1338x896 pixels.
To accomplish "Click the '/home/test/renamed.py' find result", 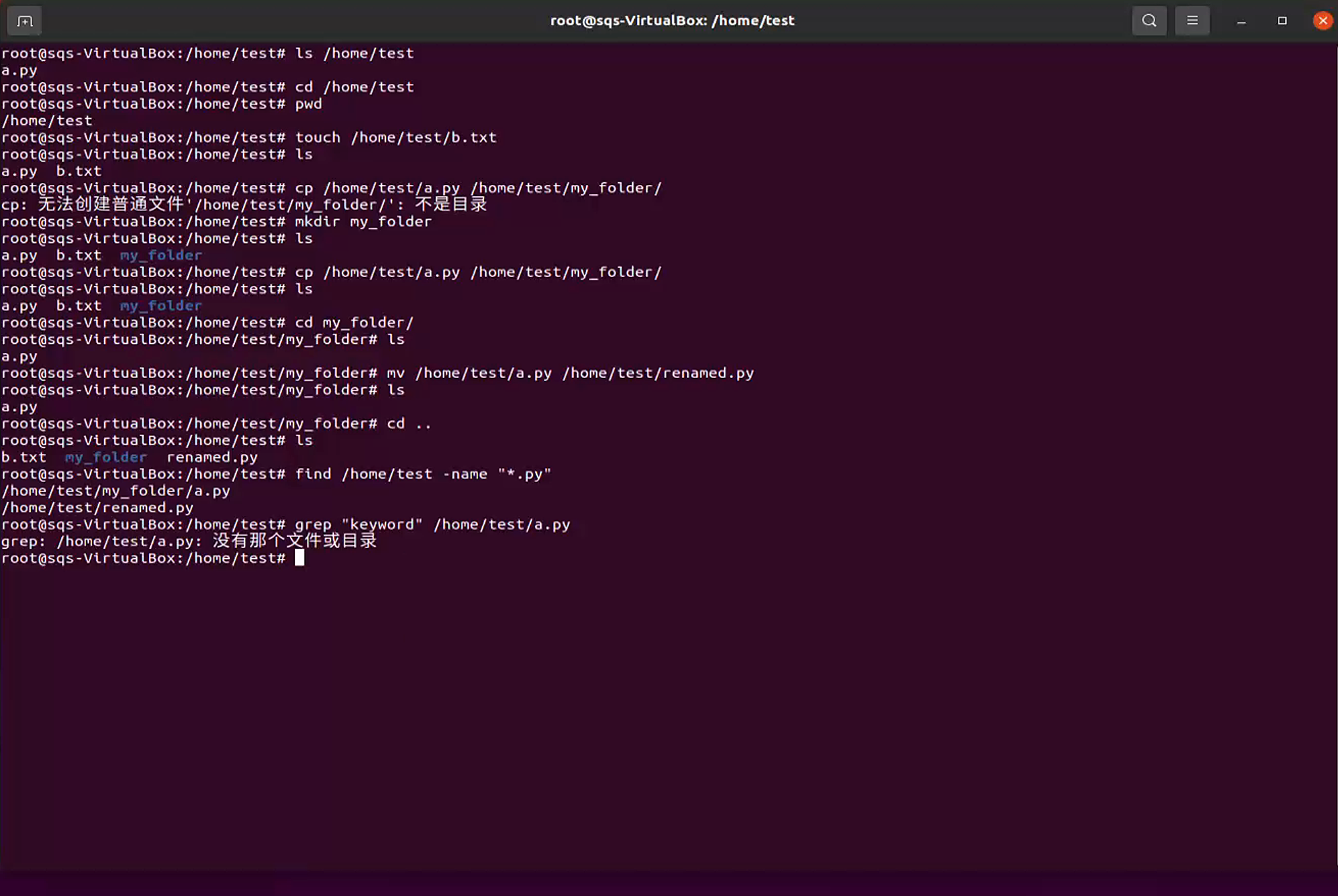I will (97, 507).
